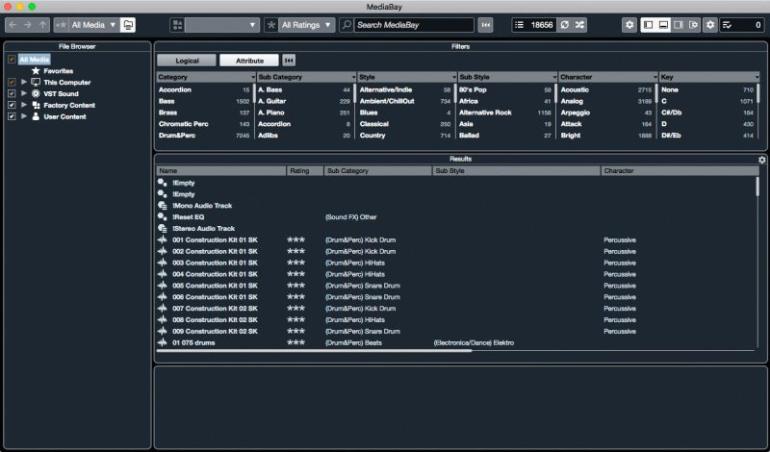This screenshot has height=452, width=770.
Task: Go back with the left arrow button
Action: tap(13, 25)
